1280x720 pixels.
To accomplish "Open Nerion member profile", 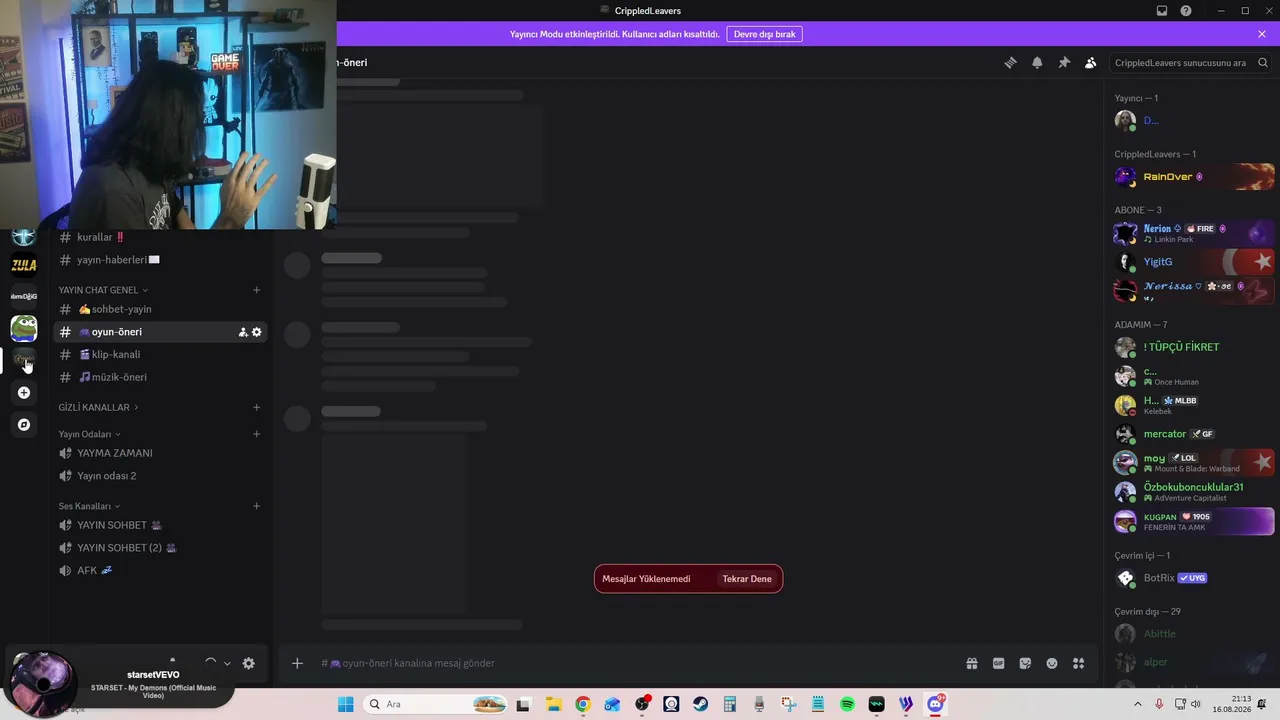I will [1194, 233].
